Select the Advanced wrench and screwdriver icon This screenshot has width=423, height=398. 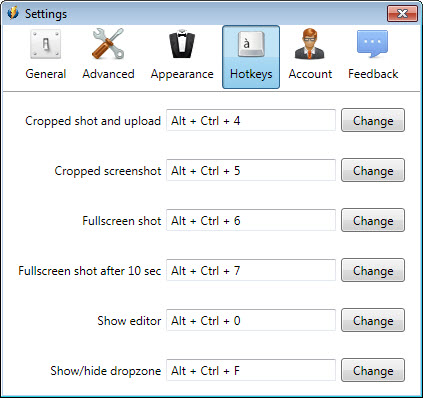(x=108, y=44)
